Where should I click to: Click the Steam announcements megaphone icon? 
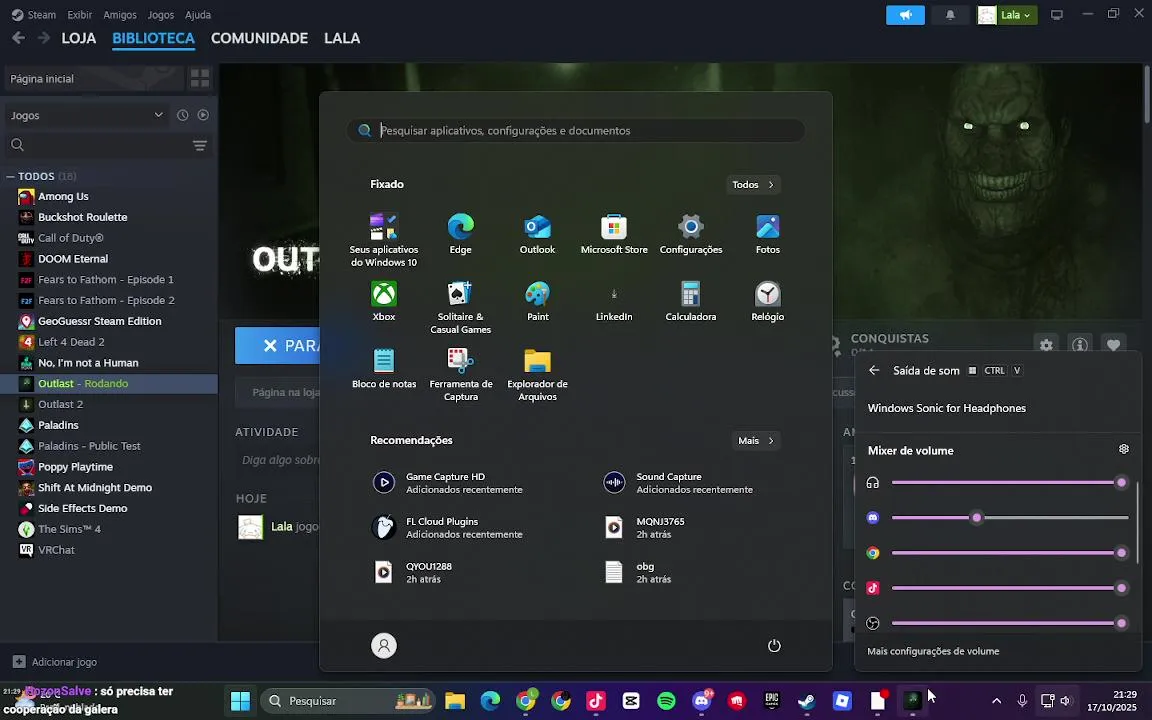coord(905,15)
